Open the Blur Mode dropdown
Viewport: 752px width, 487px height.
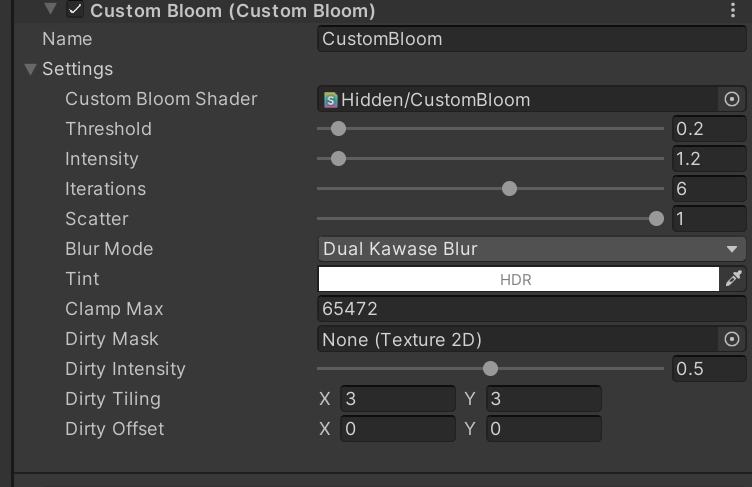(531, 249)
